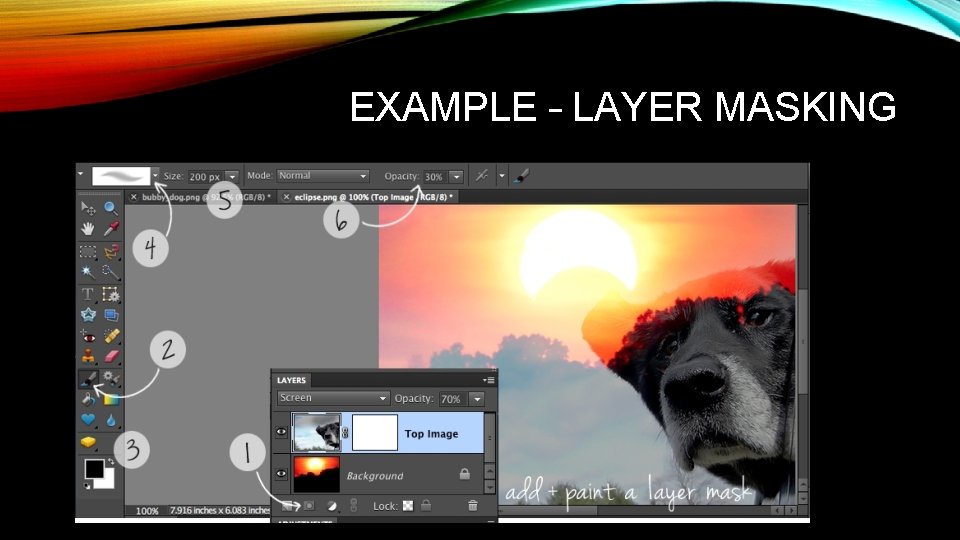The width and height of the screenshot is (960, 540).
Task: Click the black foreground color swatch
Action: (x=94, y=469)
